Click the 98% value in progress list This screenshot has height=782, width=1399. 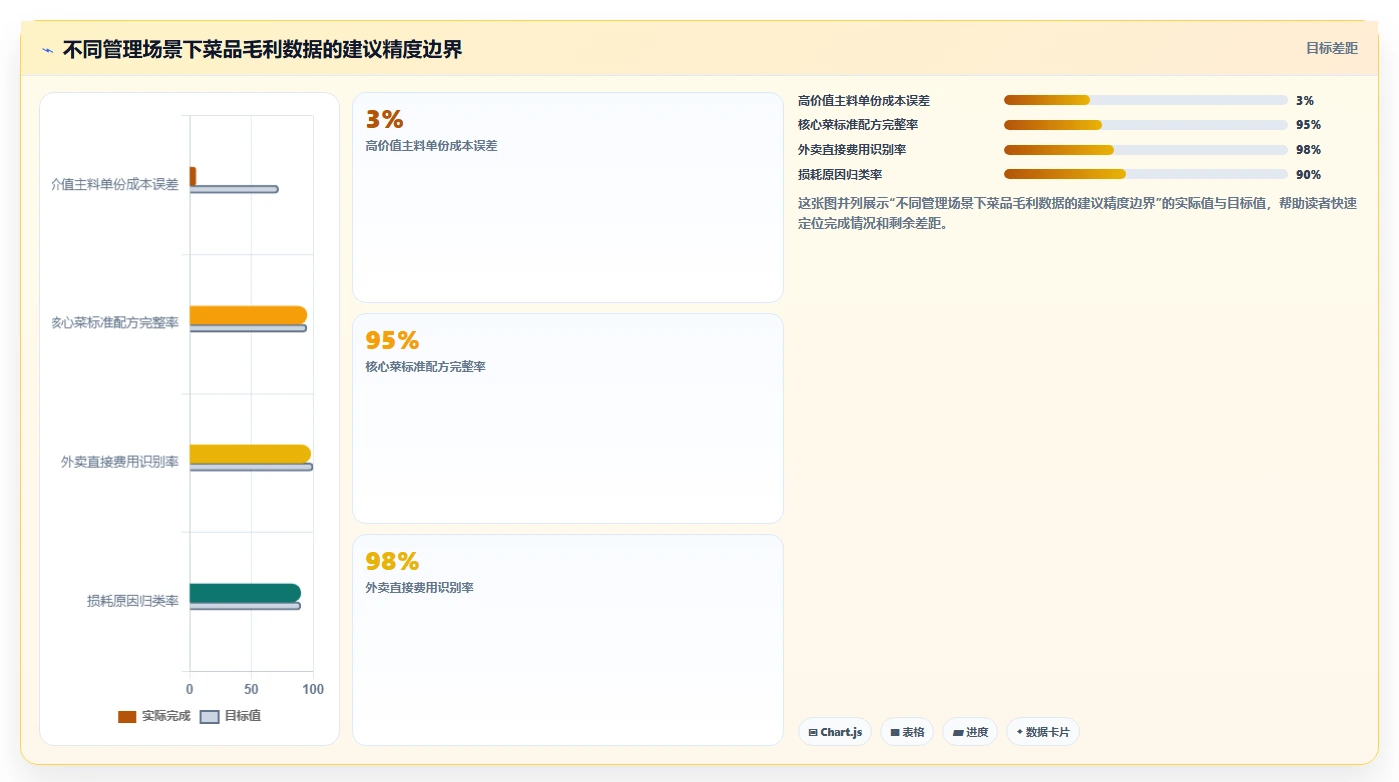[x=1308, y=150]
